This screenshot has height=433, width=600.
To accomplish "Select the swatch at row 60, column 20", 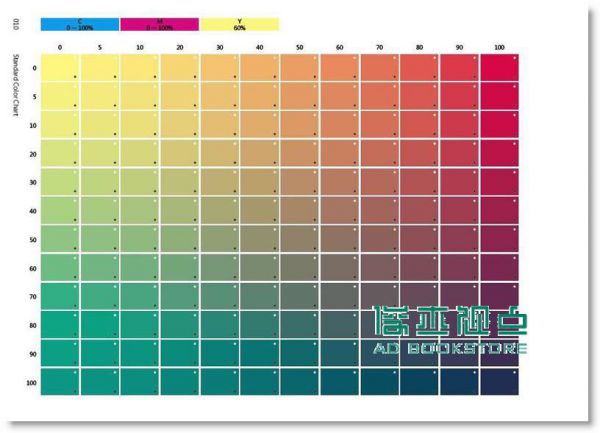I will click(x=179, y=268).
